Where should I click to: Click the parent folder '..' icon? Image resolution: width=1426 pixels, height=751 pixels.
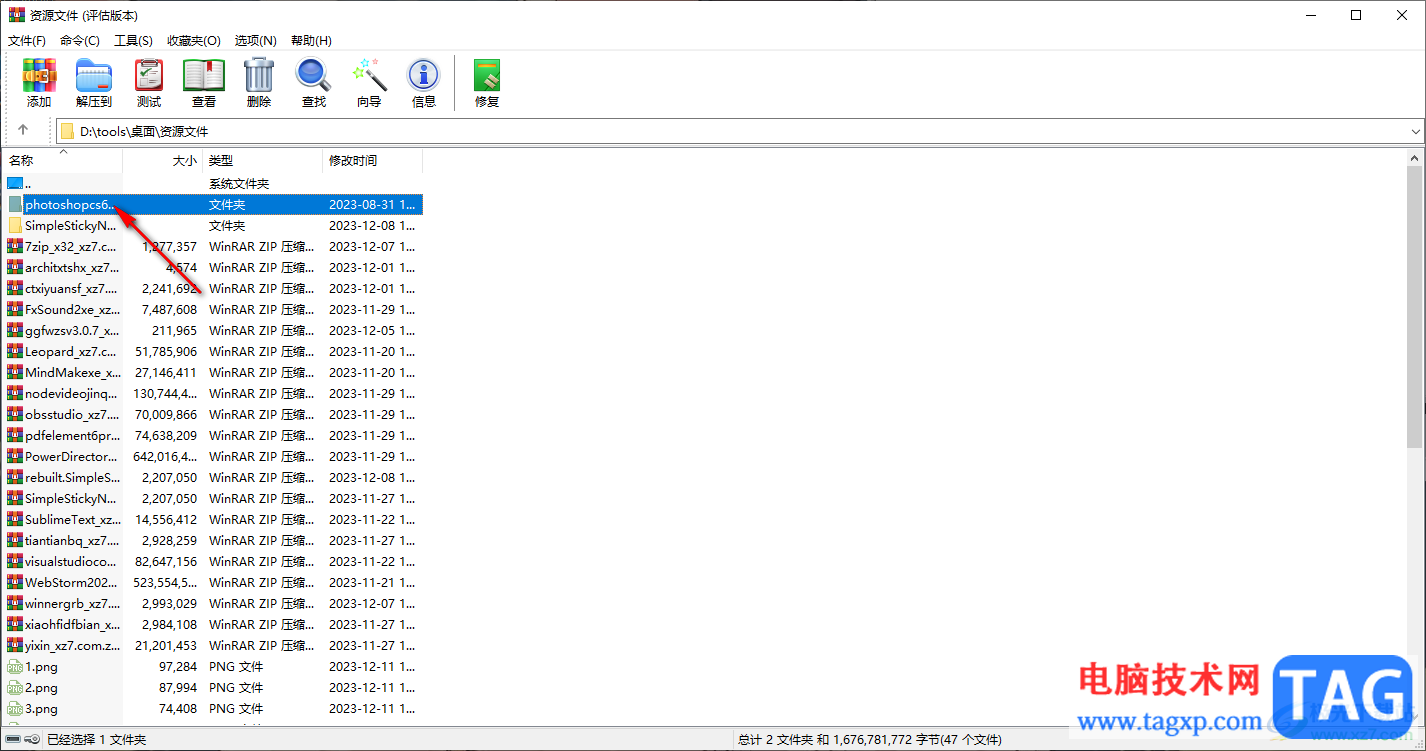14,183
